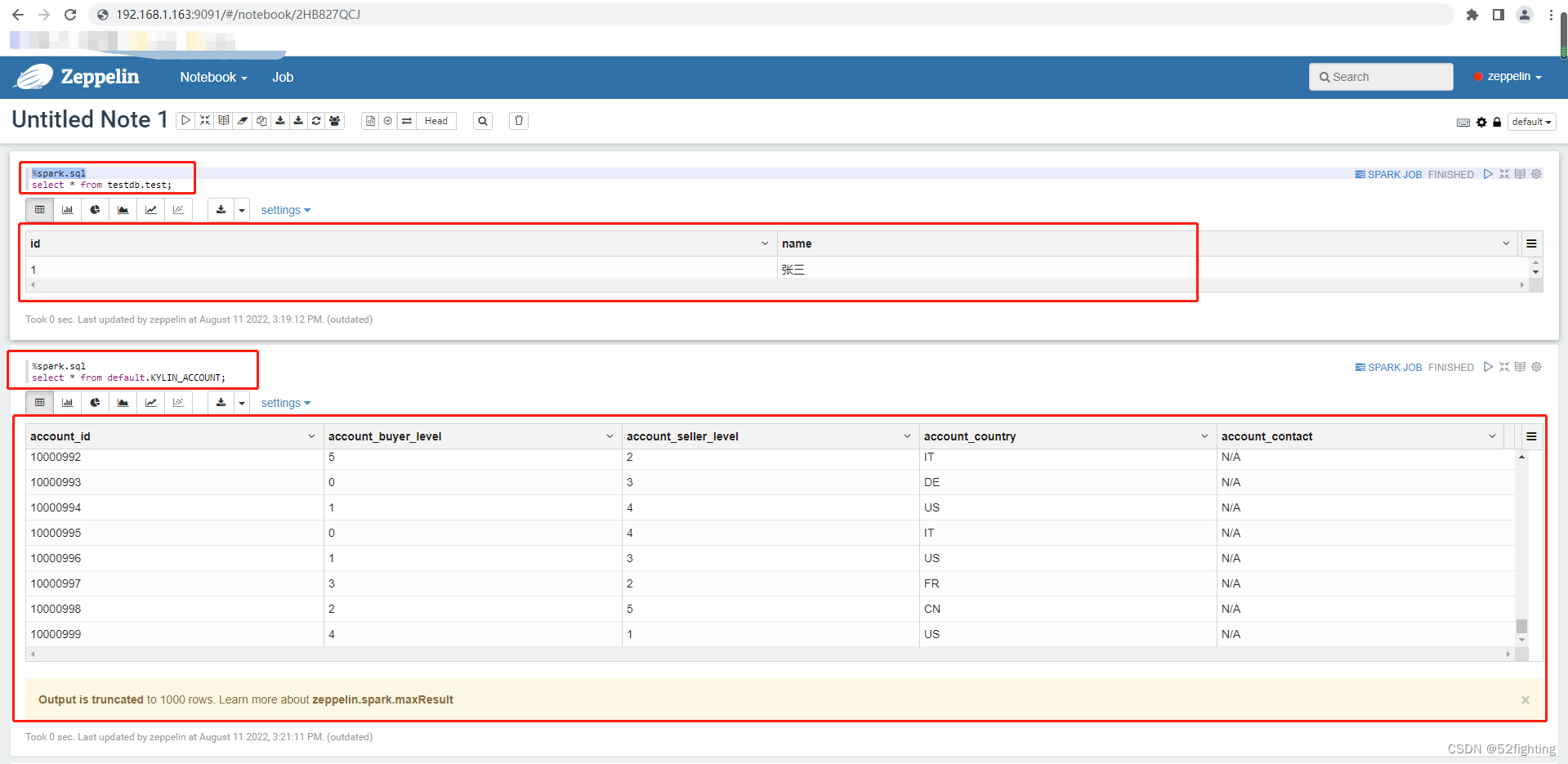Click the version control commit icon
This screenshot has height=764, width=1568.
(370, 121)
